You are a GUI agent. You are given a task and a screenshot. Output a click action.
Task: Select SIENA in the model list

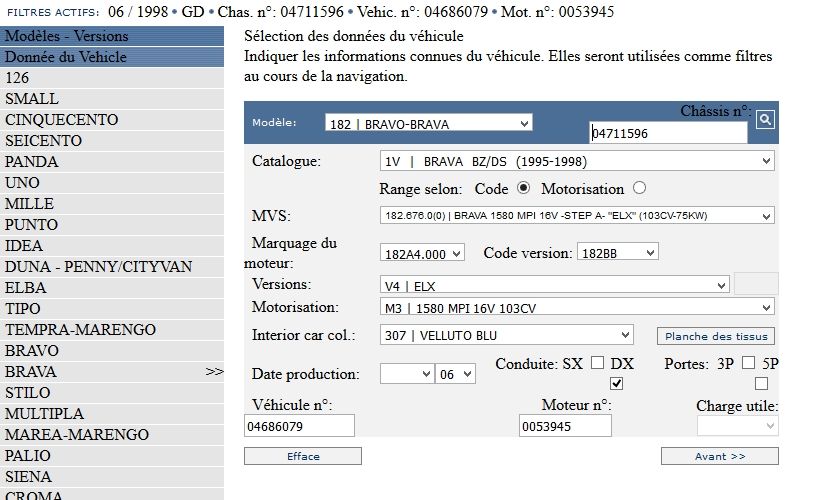[x=112, y=477]
